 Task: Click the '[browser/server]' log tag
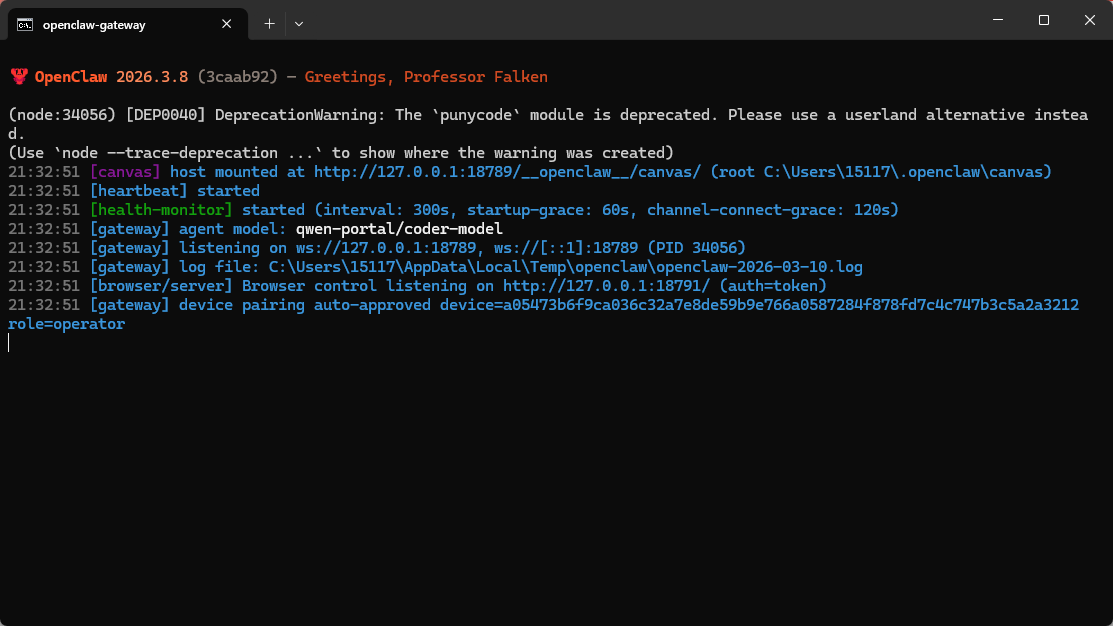[161, 286]
